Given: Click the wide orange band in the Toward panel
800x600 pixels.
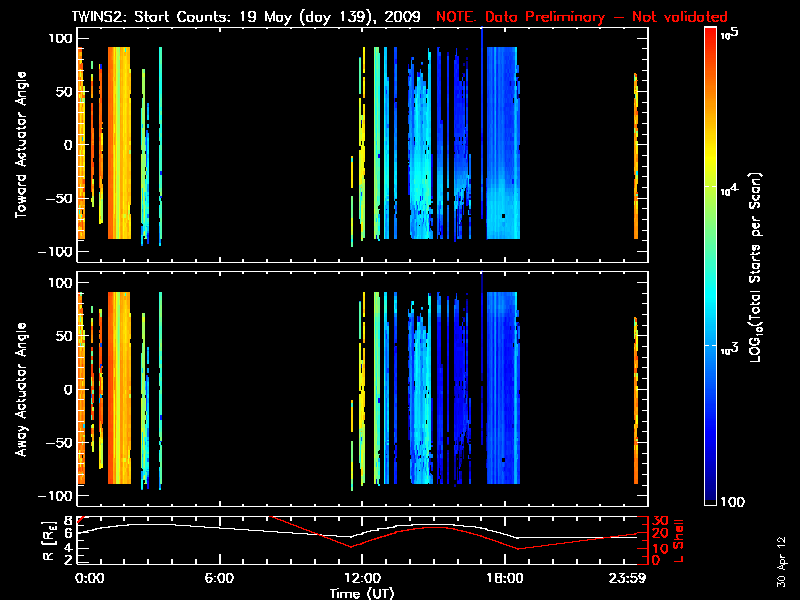Looking at the screenshot, I should pyautogui.click(x=120, y=143).
